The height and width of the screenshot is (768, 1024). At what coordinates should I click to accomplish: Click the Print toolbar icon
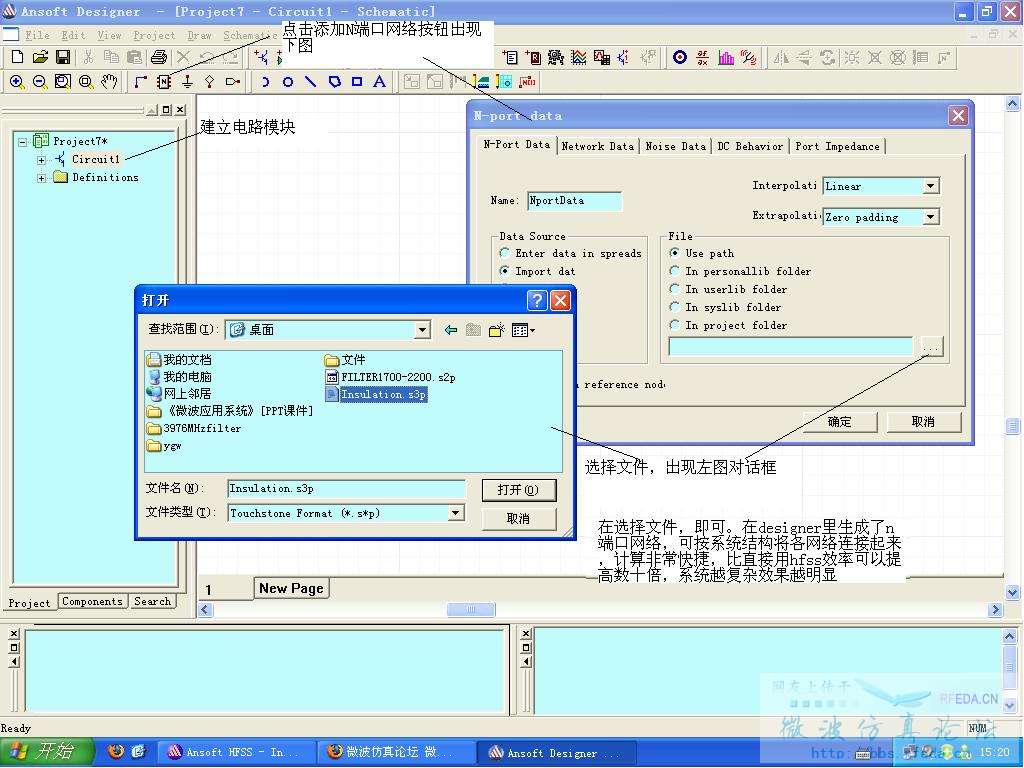click(x=159, y=57)
